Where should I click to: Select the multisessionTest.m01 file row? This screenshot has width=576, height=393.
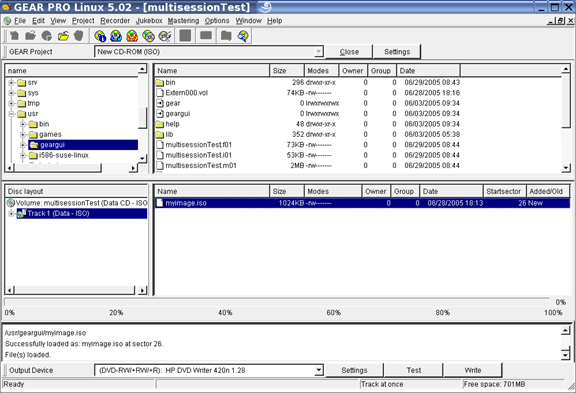coord(308,166)
